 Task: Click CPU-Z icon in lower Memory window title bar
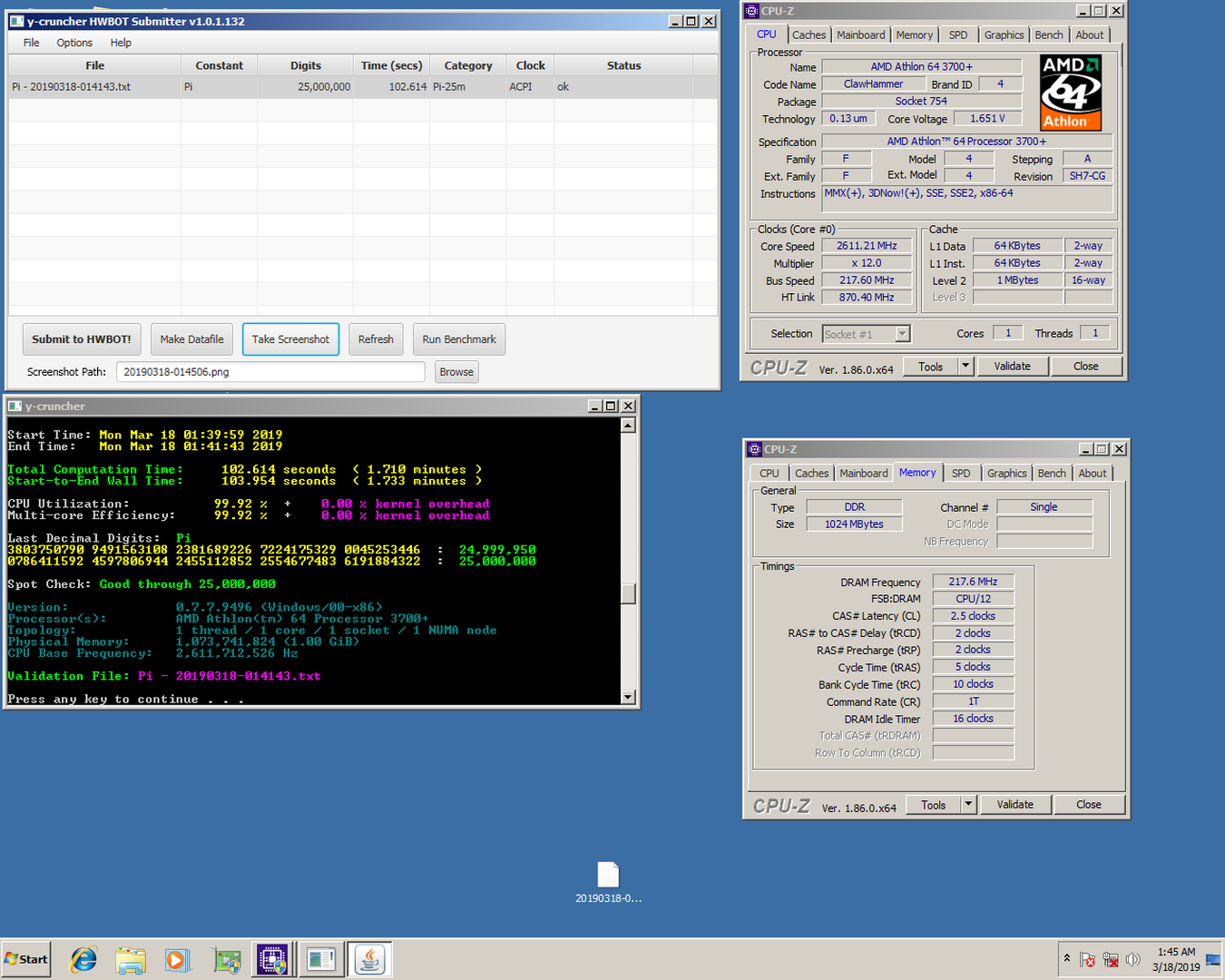coord(754,449)
